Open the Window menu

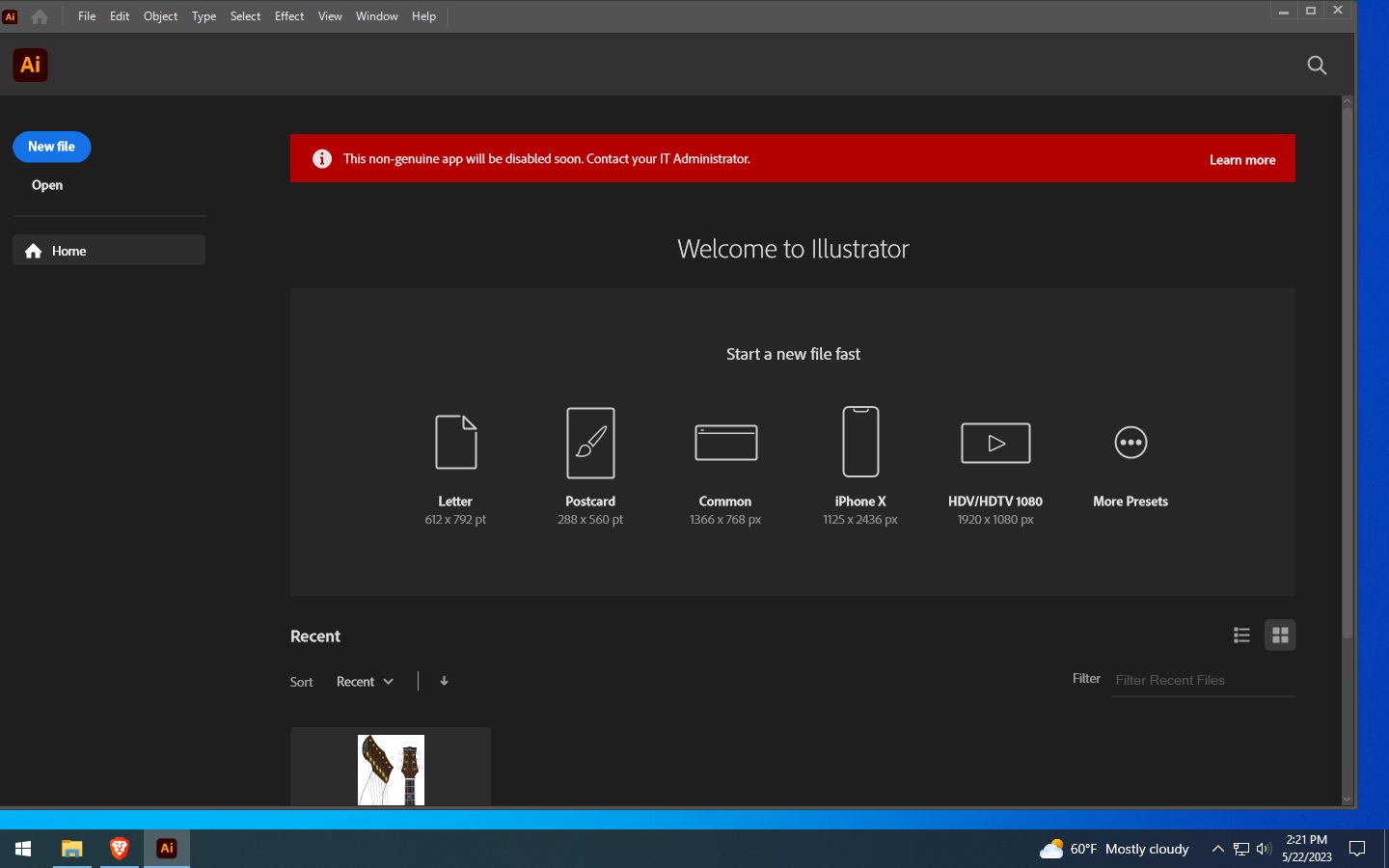[376, 16]
